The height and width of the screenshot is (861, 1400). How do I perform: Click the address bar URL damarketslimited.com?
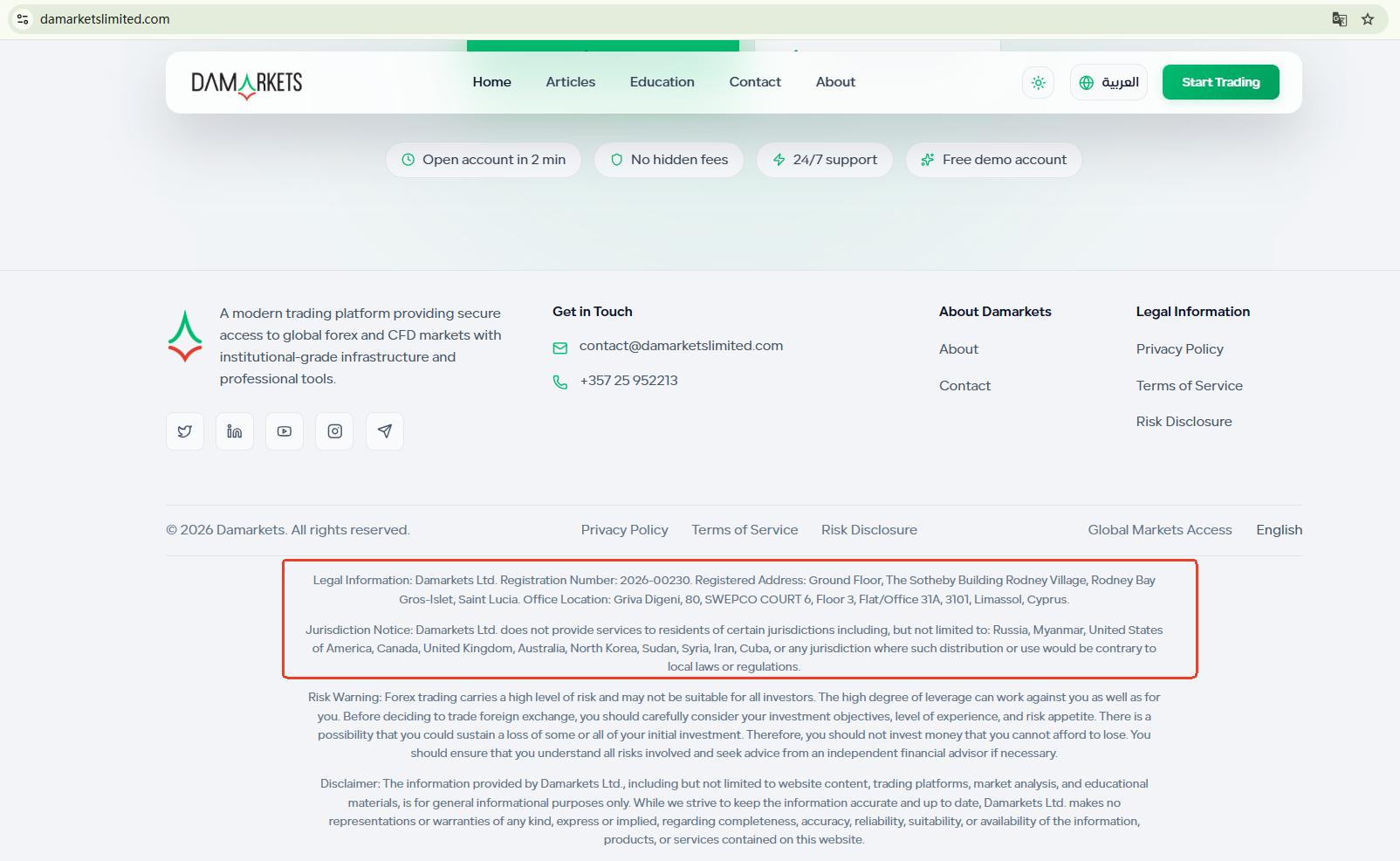(x=105, y=19)
